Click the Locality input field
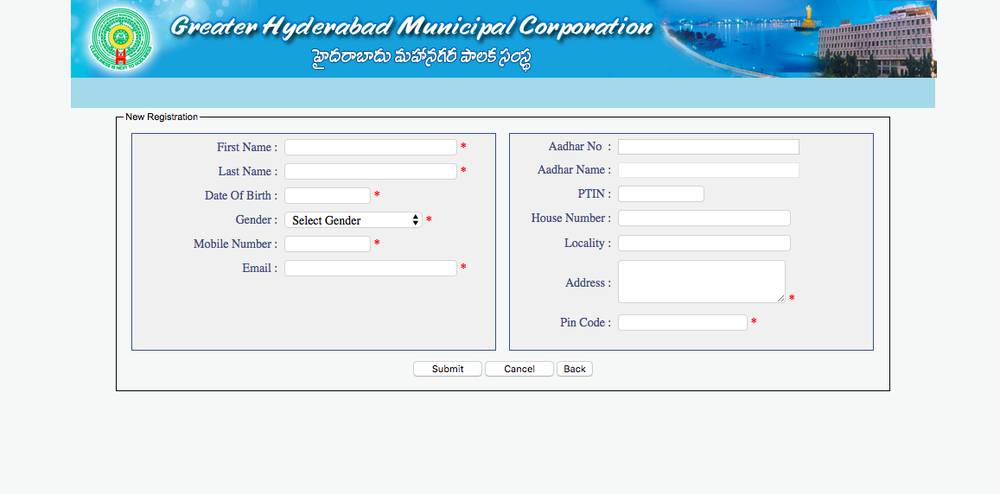 (704, 243)
